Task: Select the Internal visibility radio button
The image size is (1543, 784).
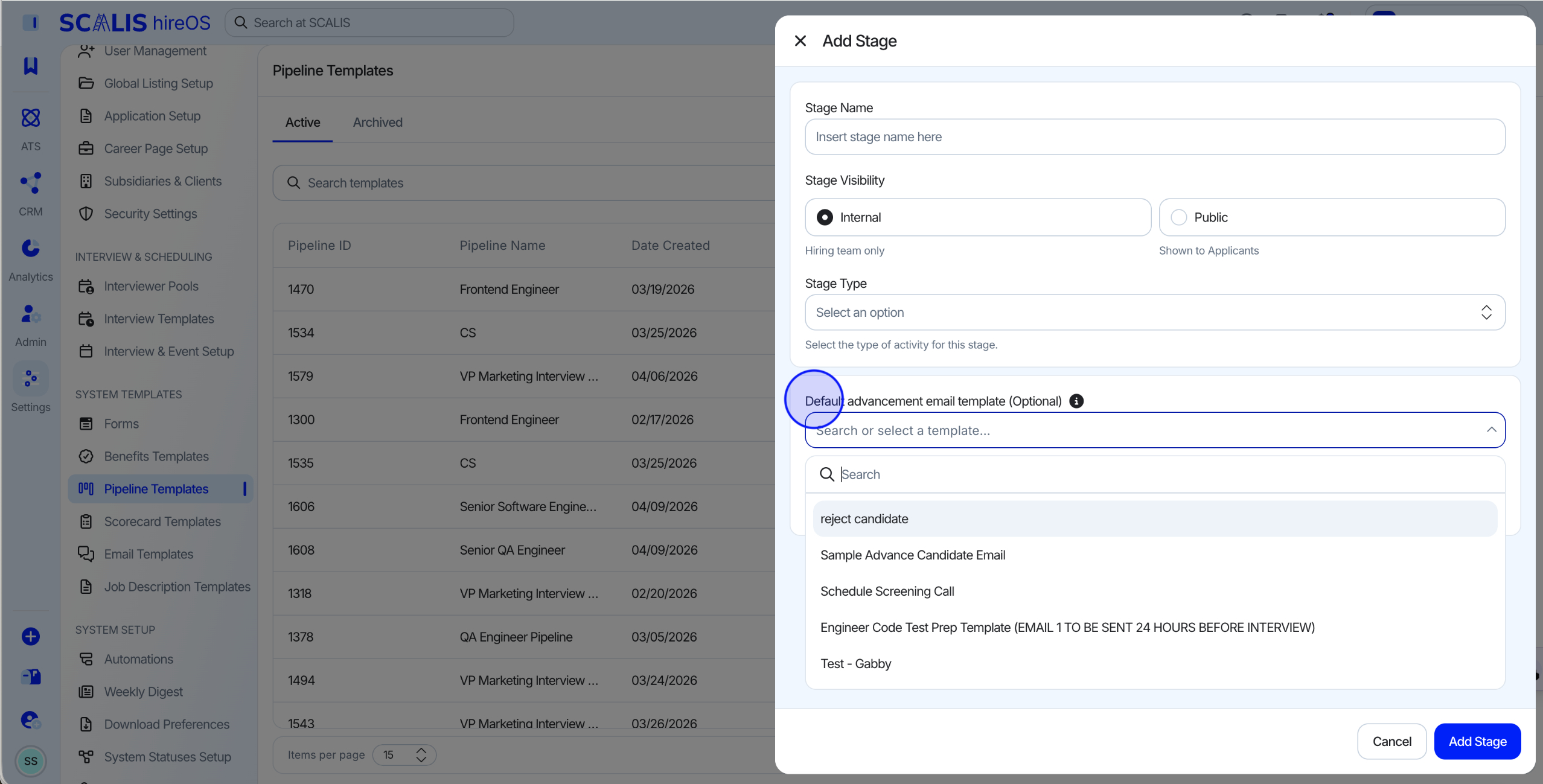Action: pyautogui.click(x=825, y=217)
